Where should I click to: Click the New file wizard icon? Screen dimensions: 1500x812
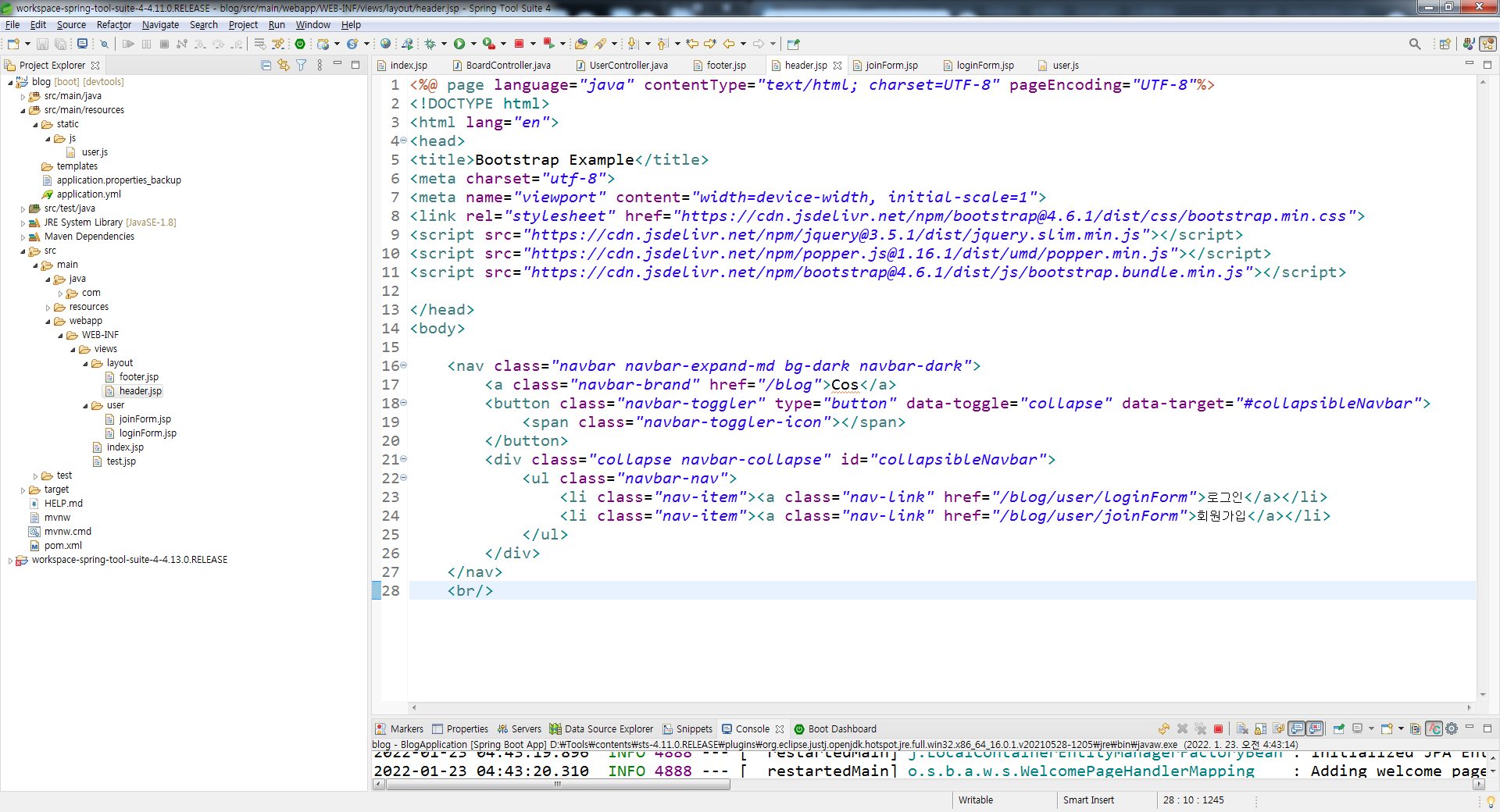click(13, 44)
